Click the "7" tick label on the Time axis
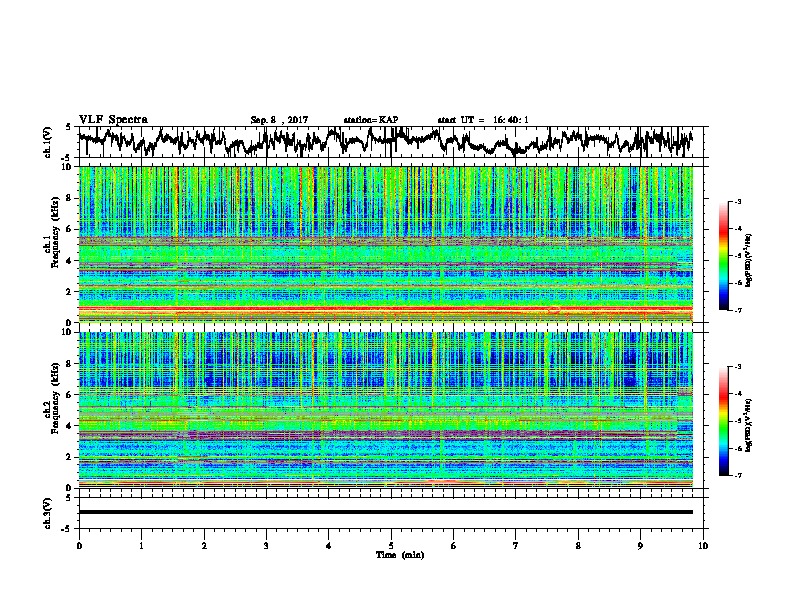Image resolution: width=792 pixels, height=612 pixels. point(516,546)
